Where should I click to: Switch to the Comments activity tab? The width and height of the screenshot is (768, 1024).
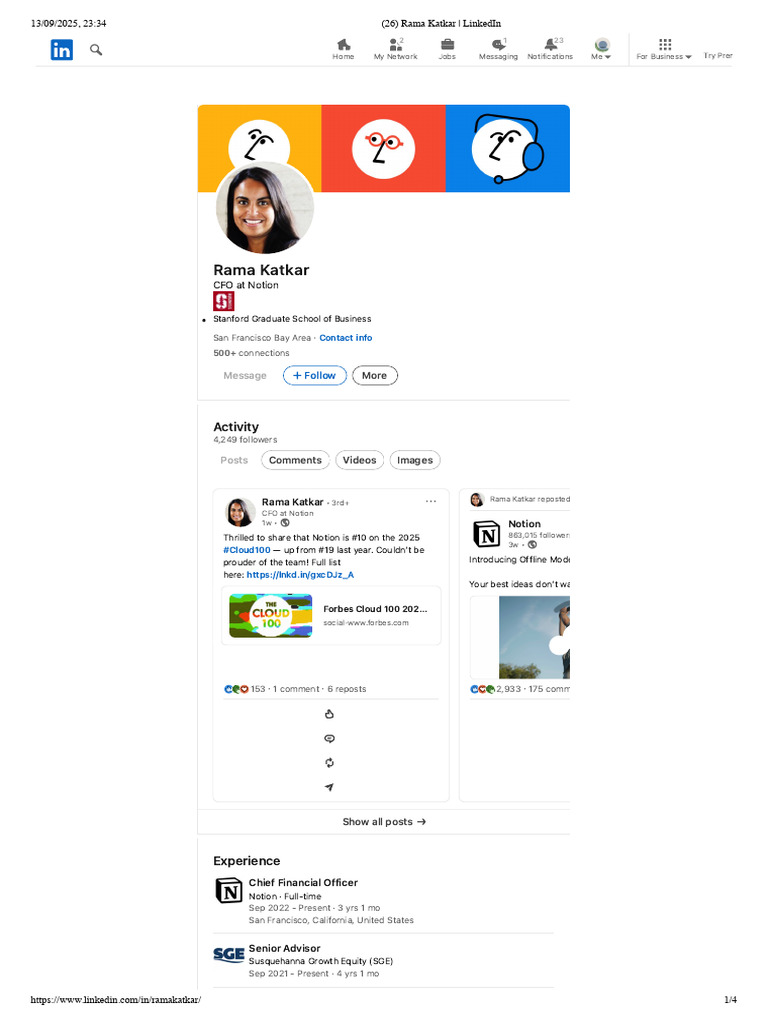[295, 460]
